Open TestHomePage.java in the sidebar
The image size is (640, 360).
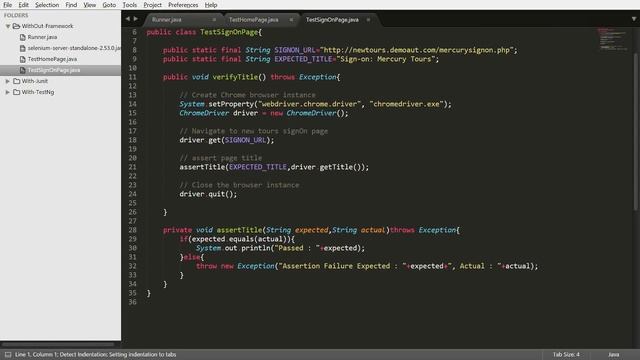coord(52,59)
